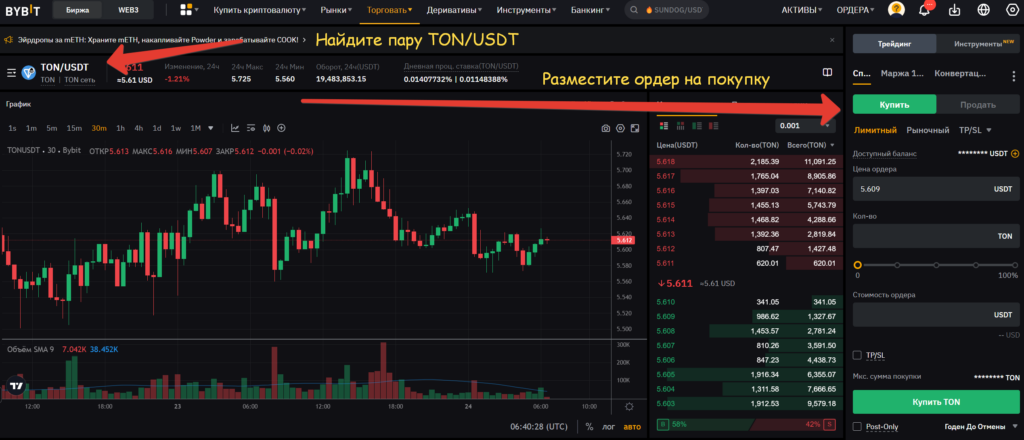Click the quantity slider handle at 0
Image resolution: width=1024 pixels, height=440 pixels.
[x=857, y=265]
